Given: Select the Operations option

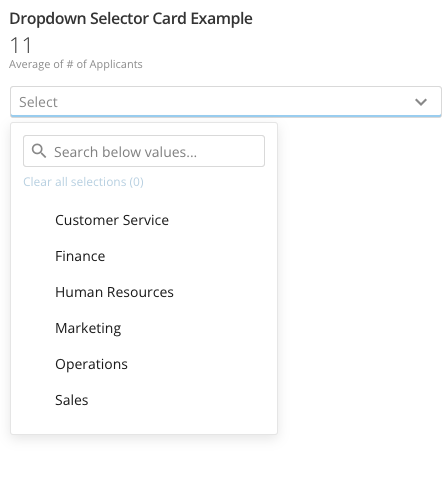Looking at the screenshot, I should click(x=91, y=364).
